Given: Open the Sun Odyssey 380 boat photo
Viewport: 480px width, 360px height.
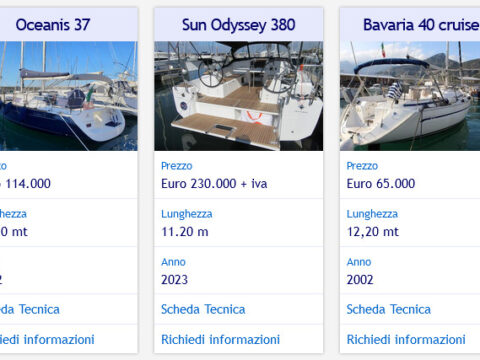Looking at the screenshot, I should (x=239, y=96).
